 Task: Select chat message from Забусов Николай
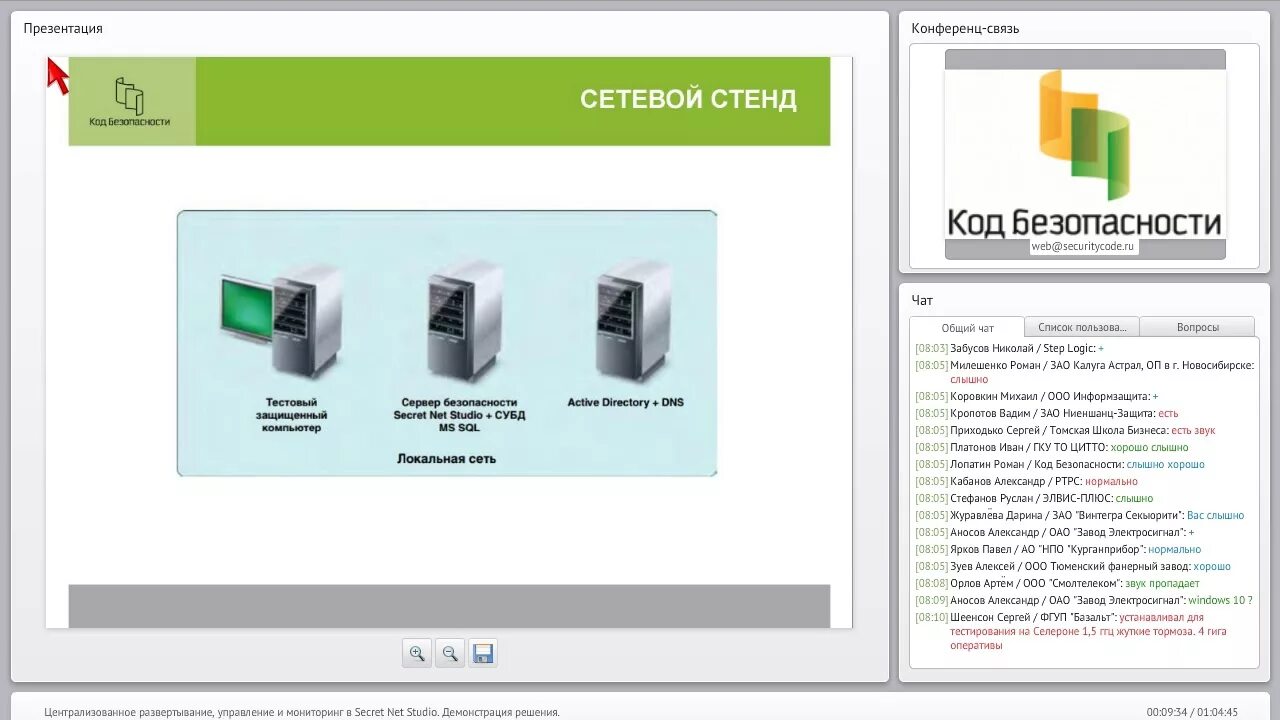(1009, 348)
